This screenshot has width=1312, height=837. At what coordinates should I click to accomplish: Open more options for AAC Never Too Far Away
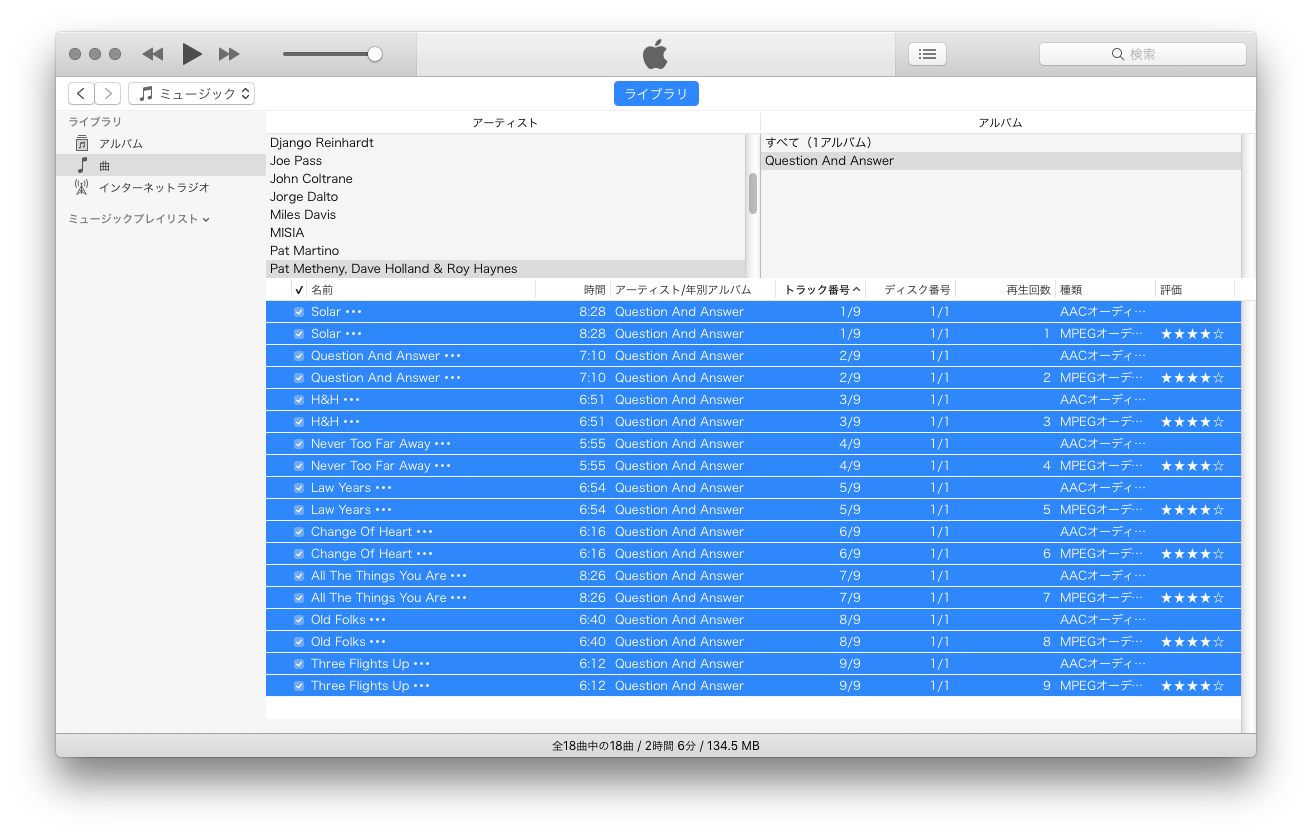443,444
